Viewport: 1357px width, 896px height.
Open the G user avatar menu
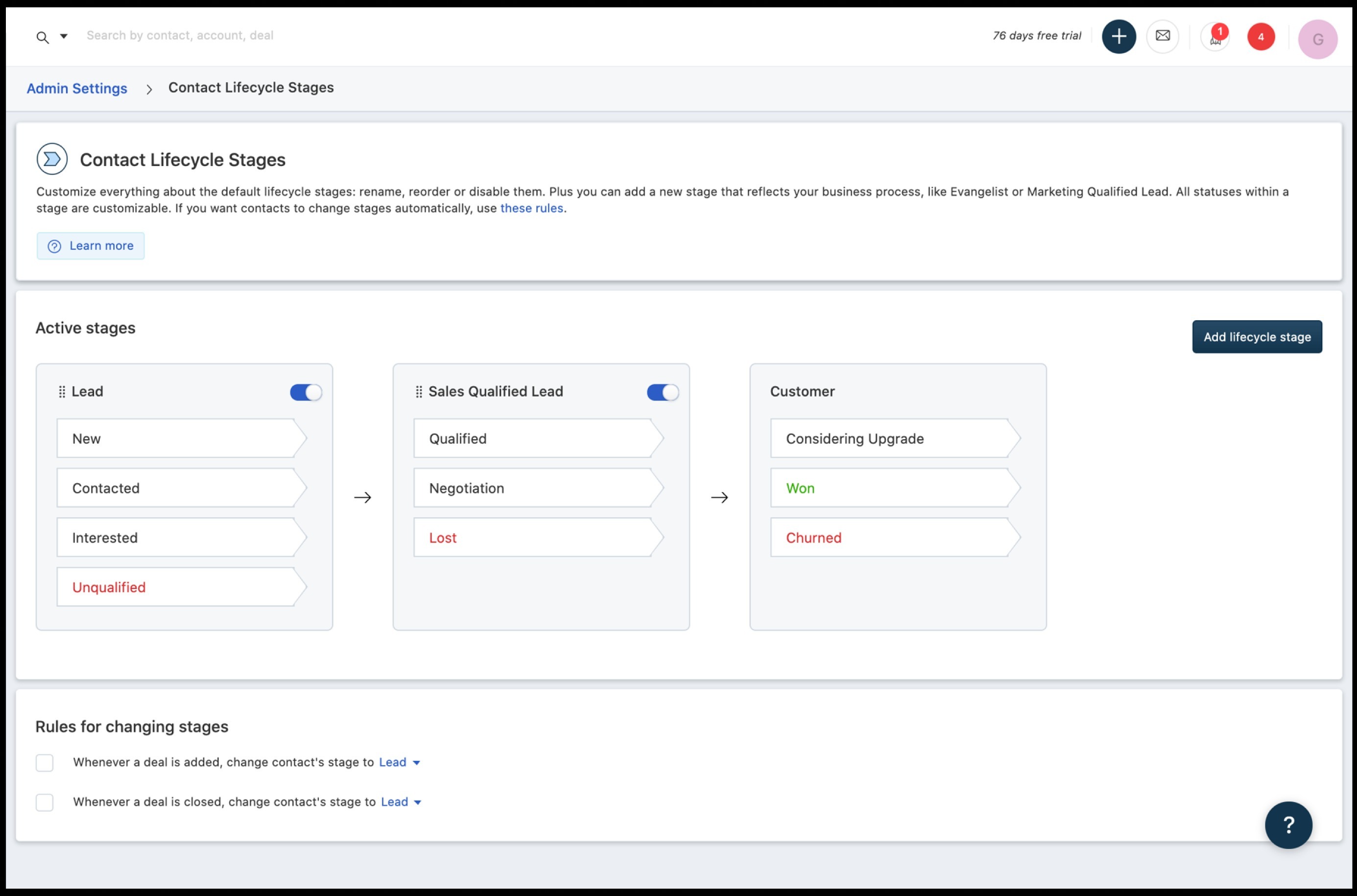click(x=1317, y=40)
